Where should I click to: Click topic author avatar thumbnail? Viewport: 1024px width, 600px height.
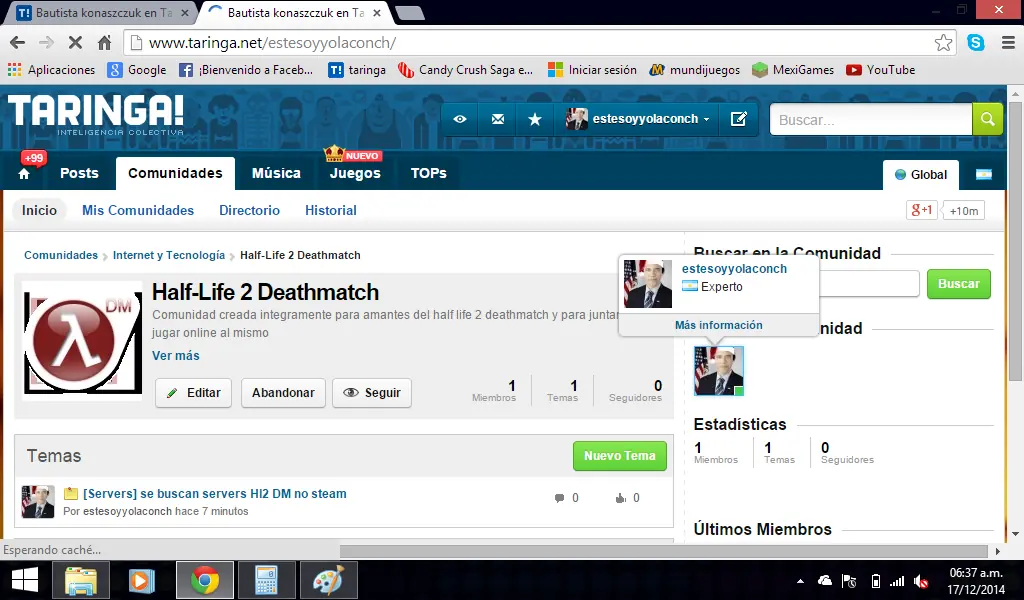pos(38,502)
